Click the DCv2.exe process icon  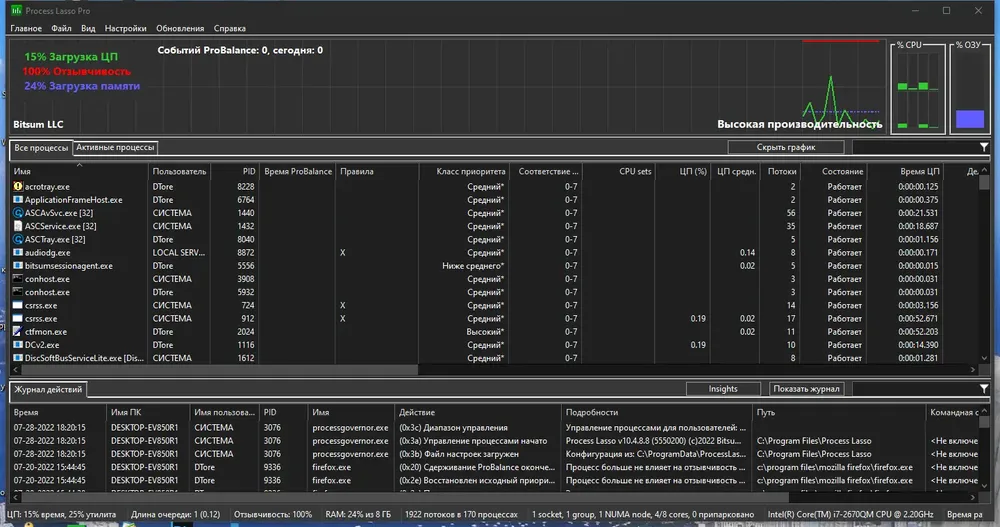[18, 345]
